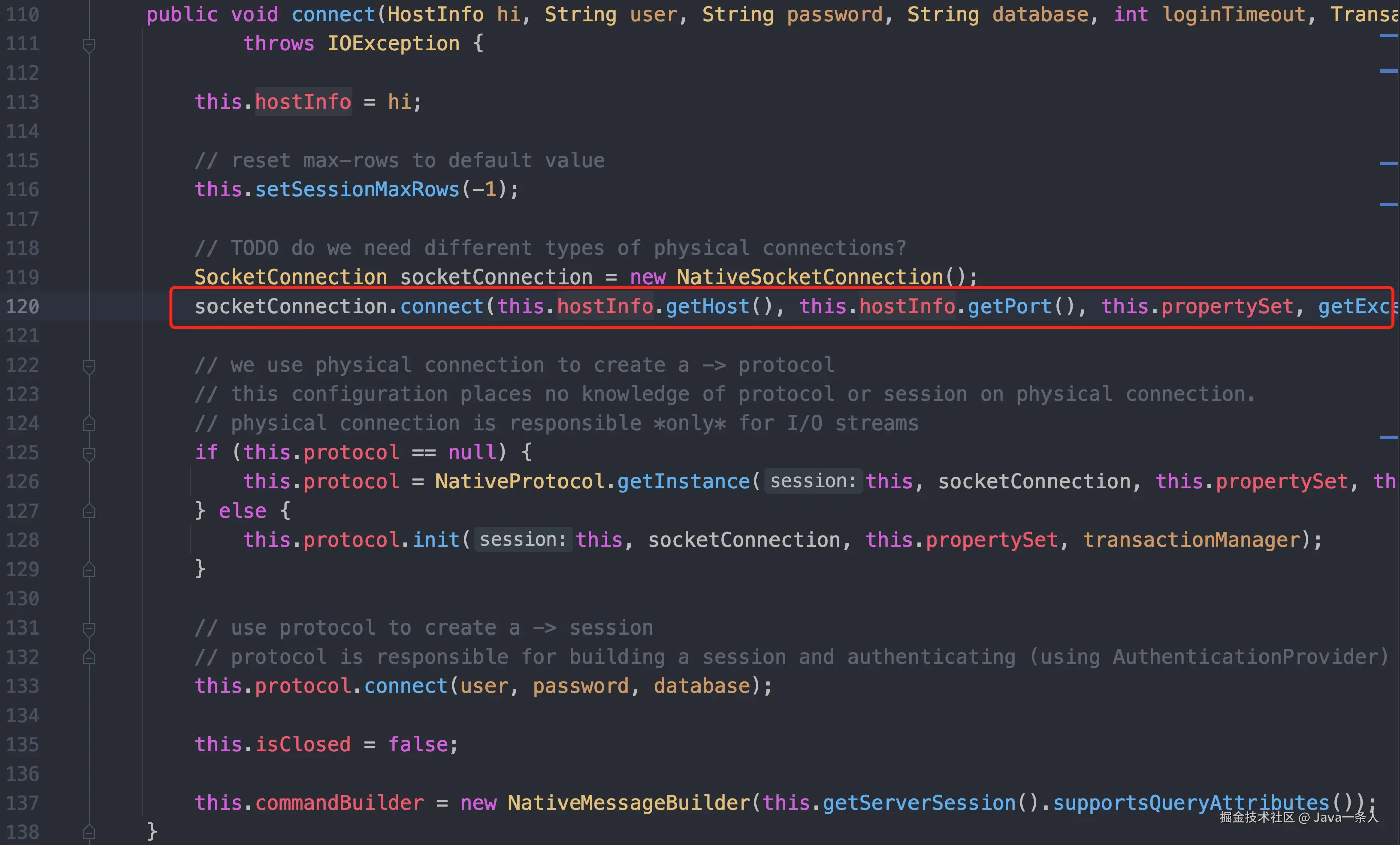The image size is (1400, 845).
Task: Click the fold end marker at line 129
Action: [89, 570]
